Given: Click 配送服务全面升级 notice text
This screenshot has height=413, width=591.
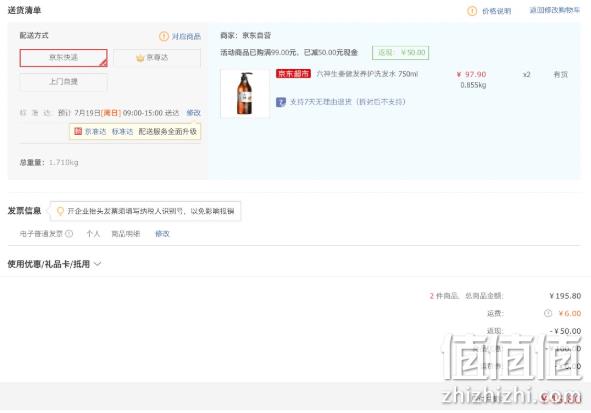Looking at the screenshot, I should [x=168, y=132].
